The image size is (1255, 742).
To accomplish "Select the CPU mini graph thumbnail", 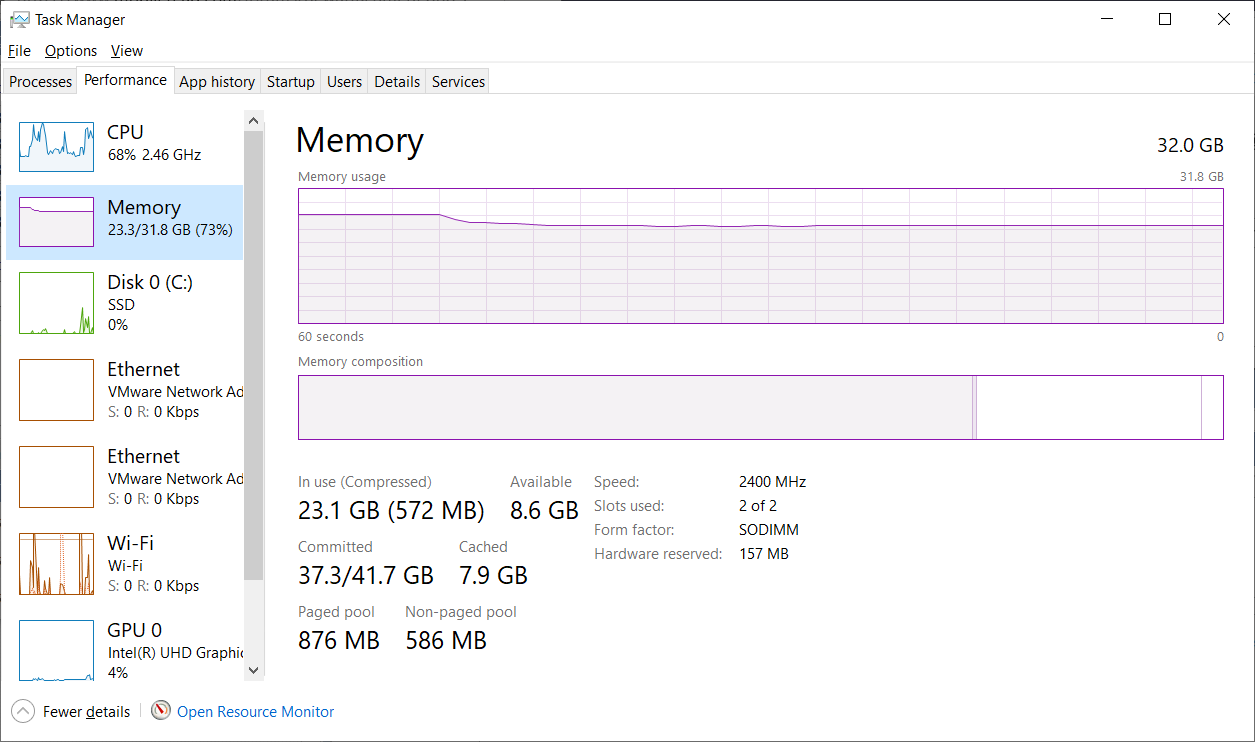I will point(56,146).
